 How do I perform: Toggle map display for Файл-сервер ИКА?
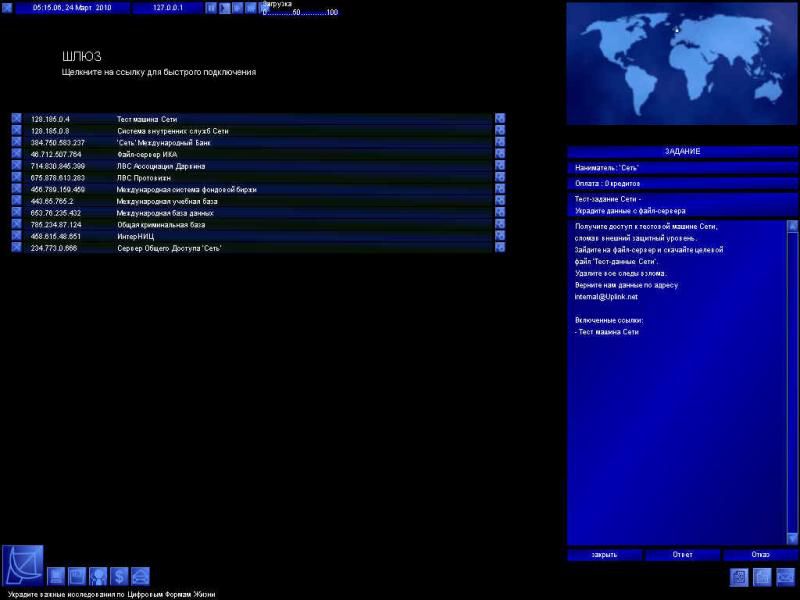(x=500, y=154)
